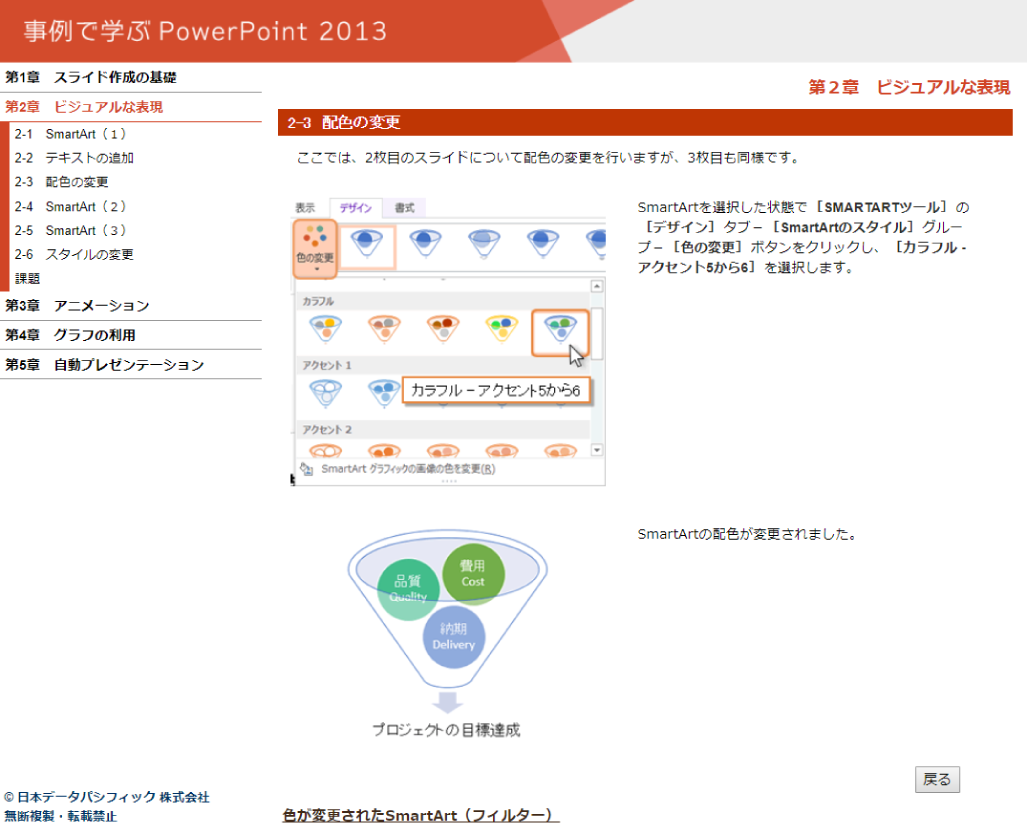Click the 色の変更 color palette icon
The width and height of the screenshot is (1027, 840).
tap(315, 248)
